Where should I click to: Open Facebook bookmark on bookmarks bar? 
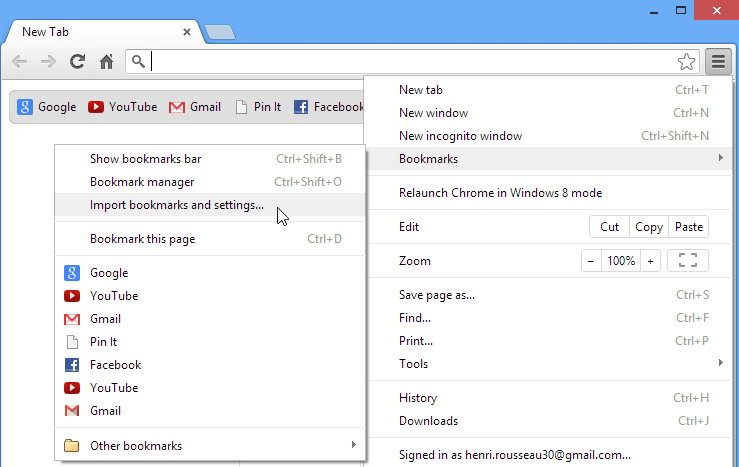pyautogui.click(x=328, y=107)
